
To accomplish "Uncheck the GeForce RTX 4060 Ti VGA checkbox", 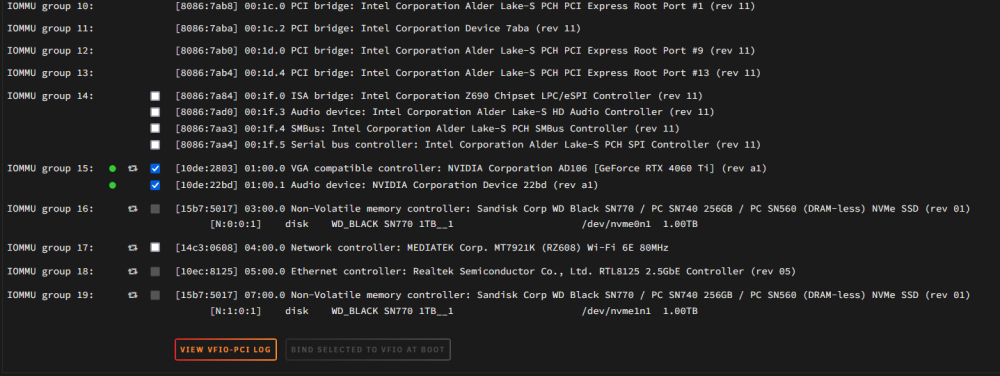I will (155, 169).
